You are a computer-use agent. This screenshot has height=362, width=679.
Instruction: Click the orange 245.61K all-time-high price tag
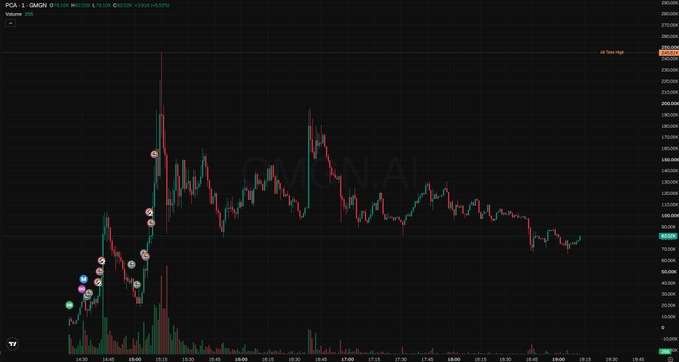click(669, 52)
